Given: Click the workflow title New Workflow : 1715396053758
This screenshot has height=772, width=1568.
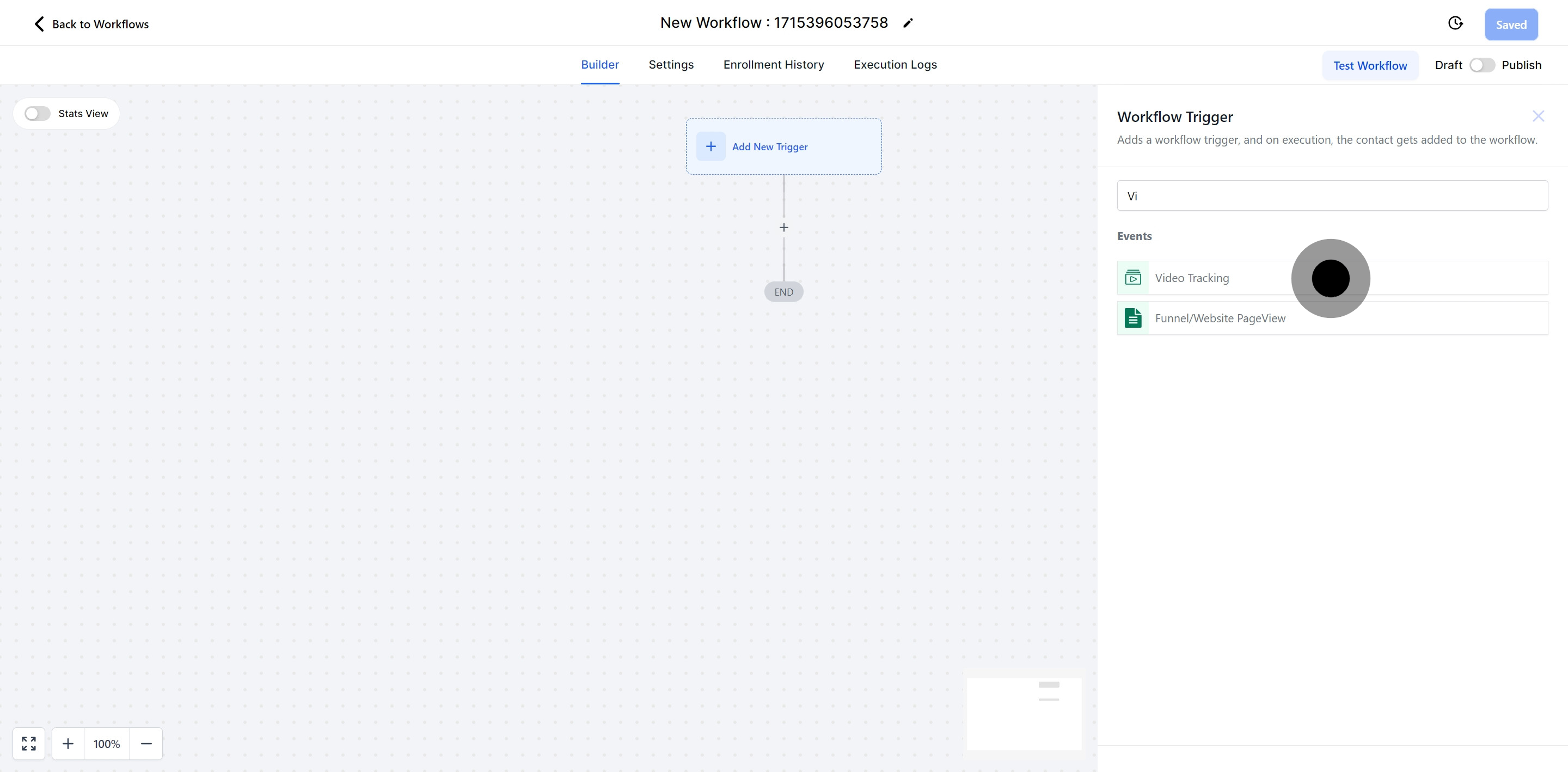Looking at the screenshot, I should 774,22.
